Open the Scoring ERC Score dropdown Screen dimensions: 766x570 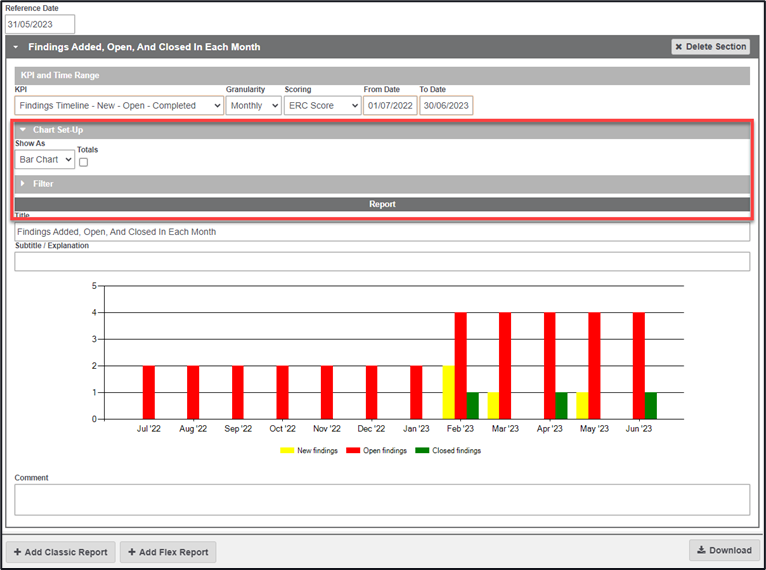coord(322,105)
